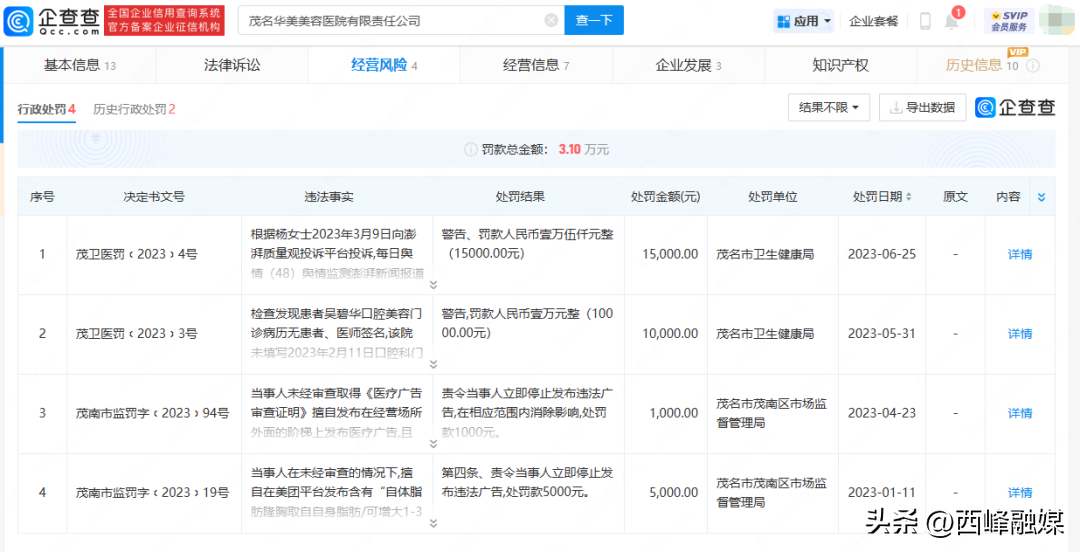
Task: Select the 历史行政处罚 sub-tab
Action: point(134,109)
